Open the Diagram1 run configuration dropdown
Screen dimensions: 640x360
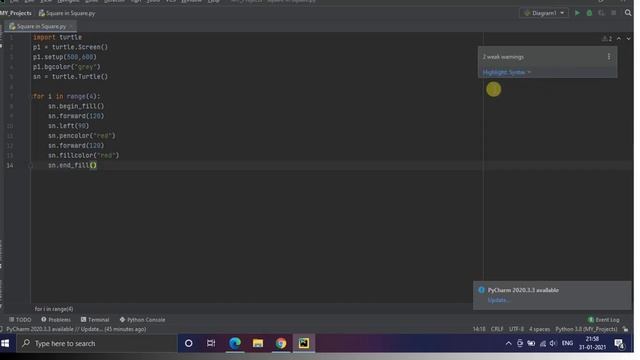pos(544,13)
